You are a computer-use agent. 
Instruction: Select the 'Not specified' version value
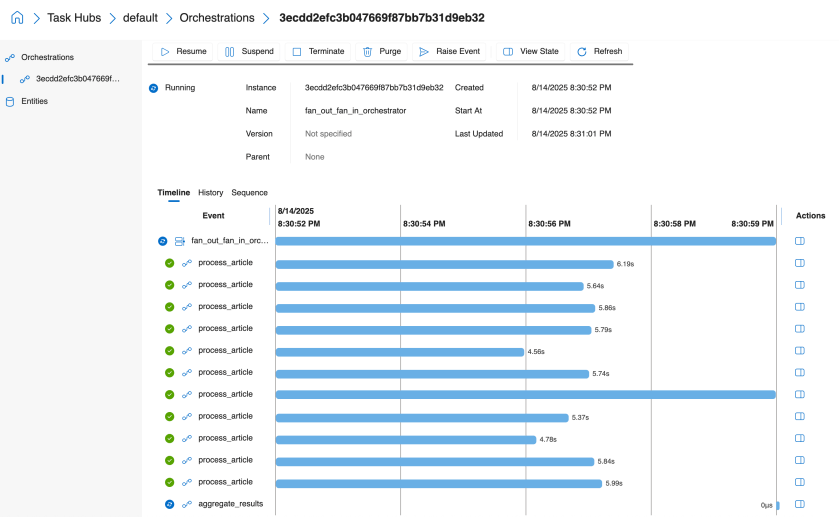pos(328,134)
